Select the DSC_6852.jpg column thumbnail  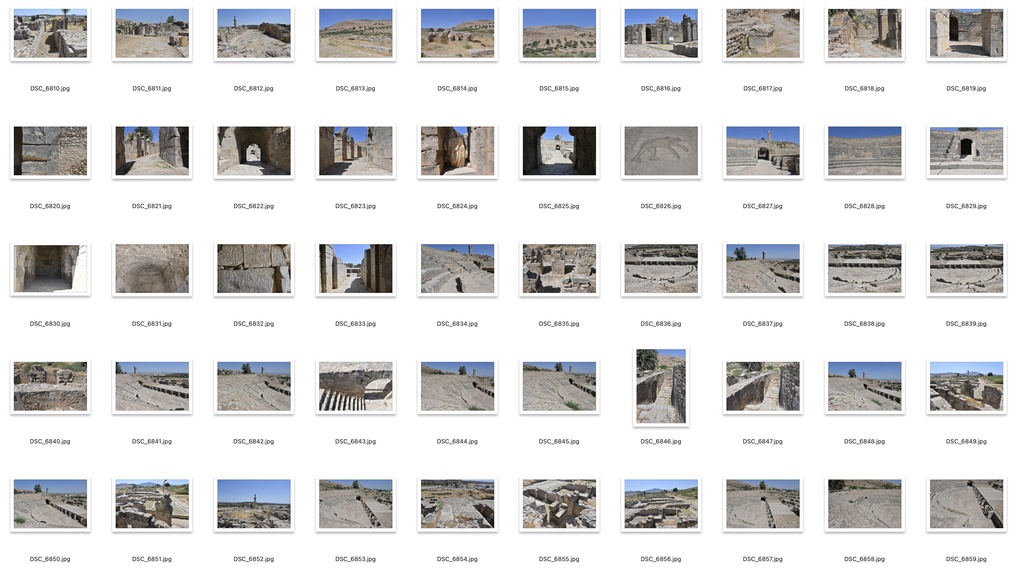(x=254, y=503)
